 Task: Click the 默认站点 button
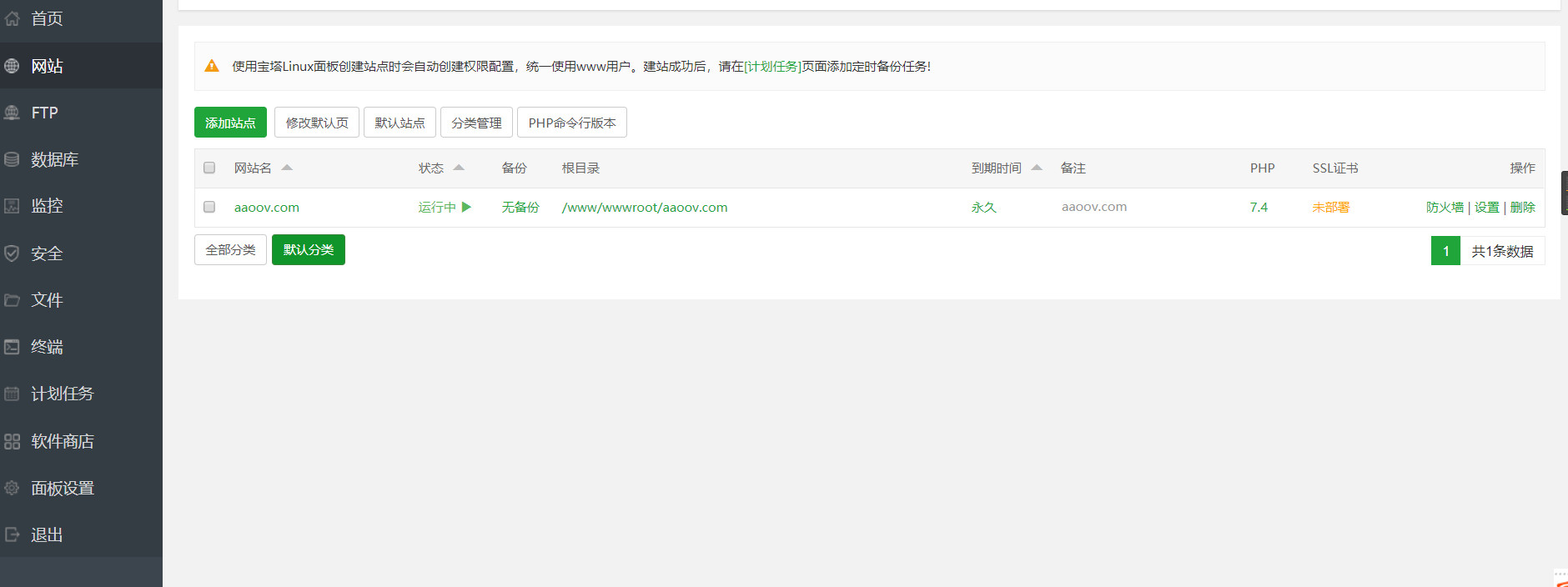(x=400, y=123)
